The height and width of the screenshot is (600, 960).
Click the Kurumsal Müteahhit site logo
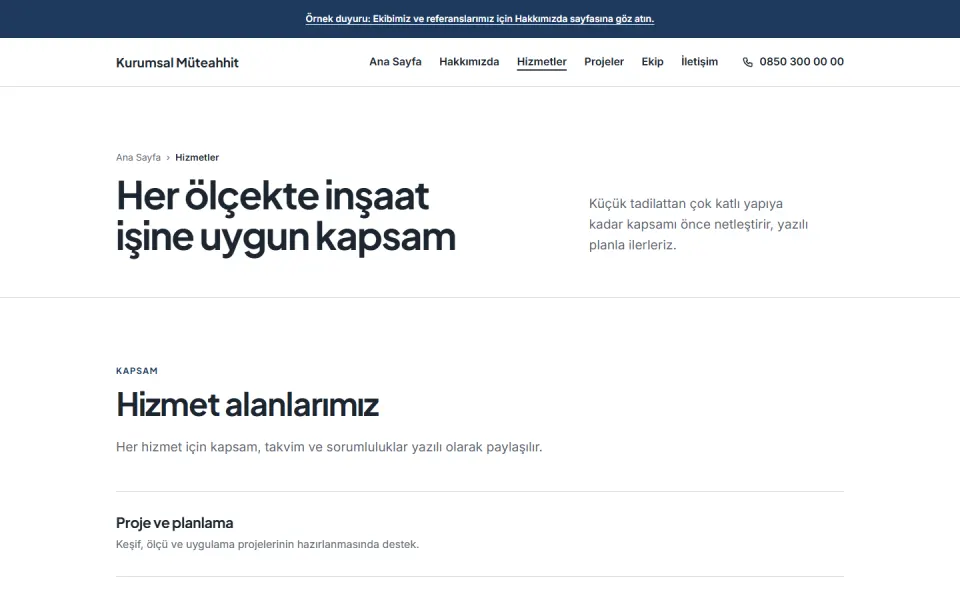click(x=177, y=62)
